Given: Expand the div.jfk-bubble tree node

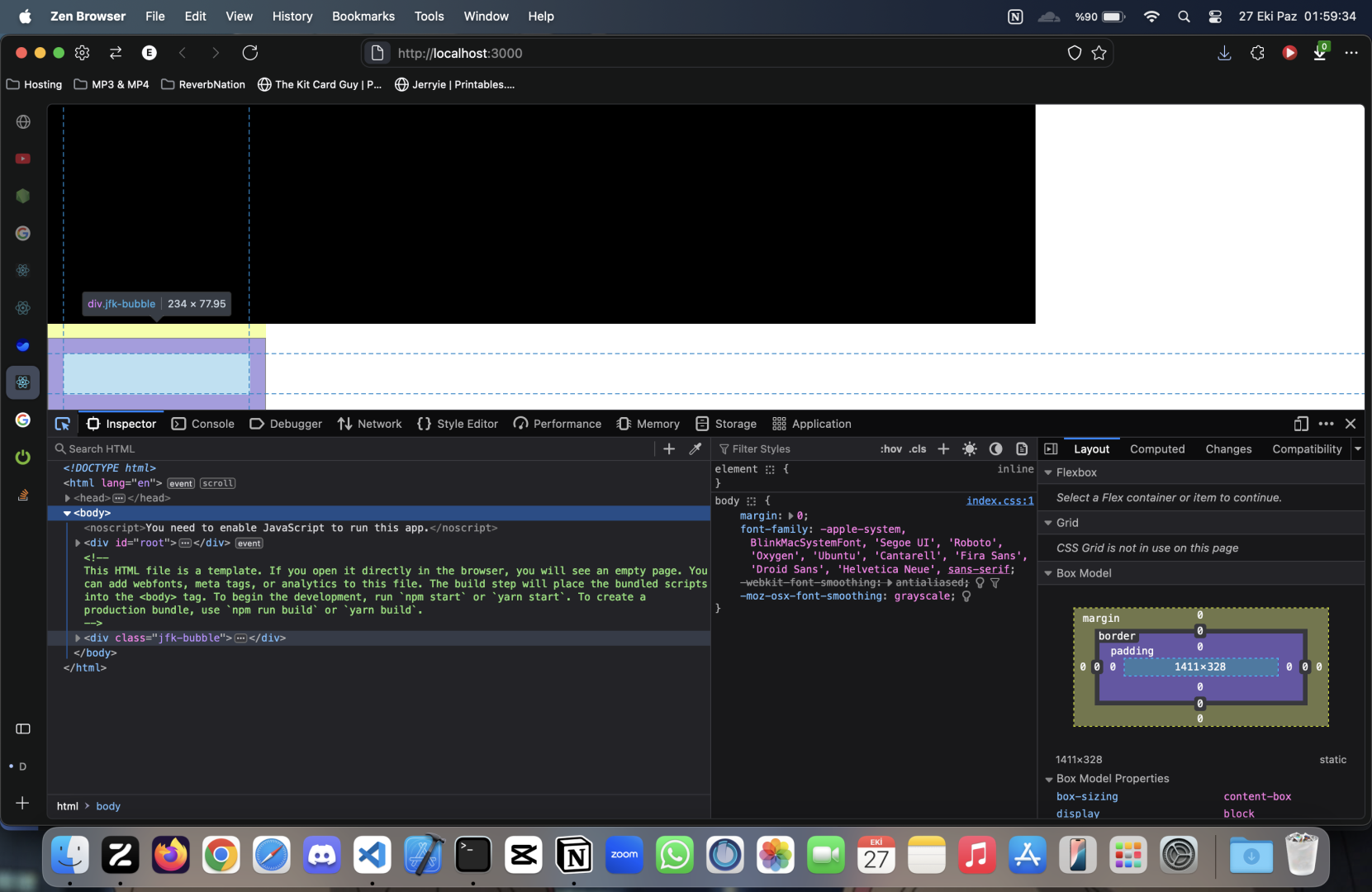Looking at the screenshot, I should (78, 638).
